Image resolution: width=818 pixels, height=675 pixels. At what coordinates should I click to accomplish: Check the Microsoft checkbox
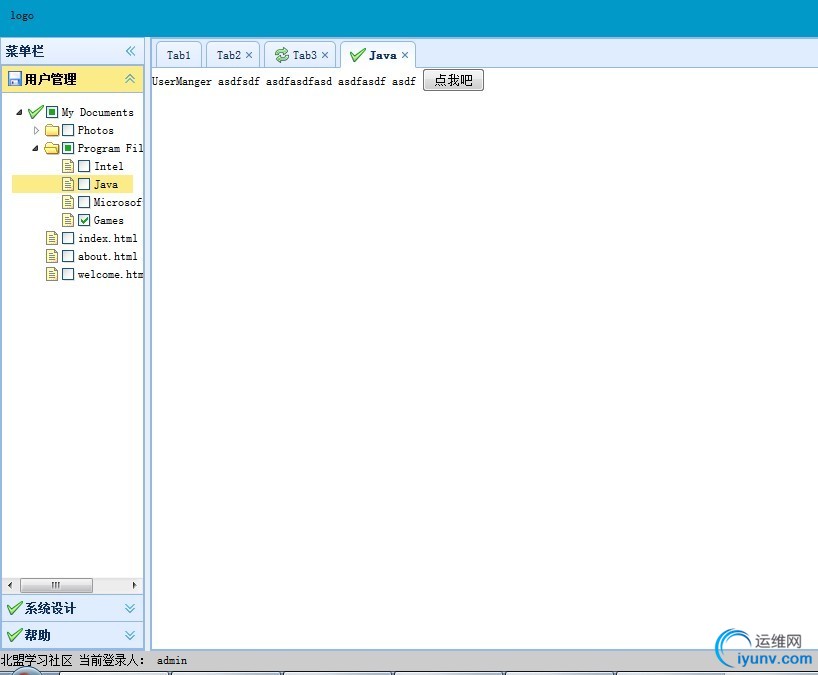click(x=84, y=202)
